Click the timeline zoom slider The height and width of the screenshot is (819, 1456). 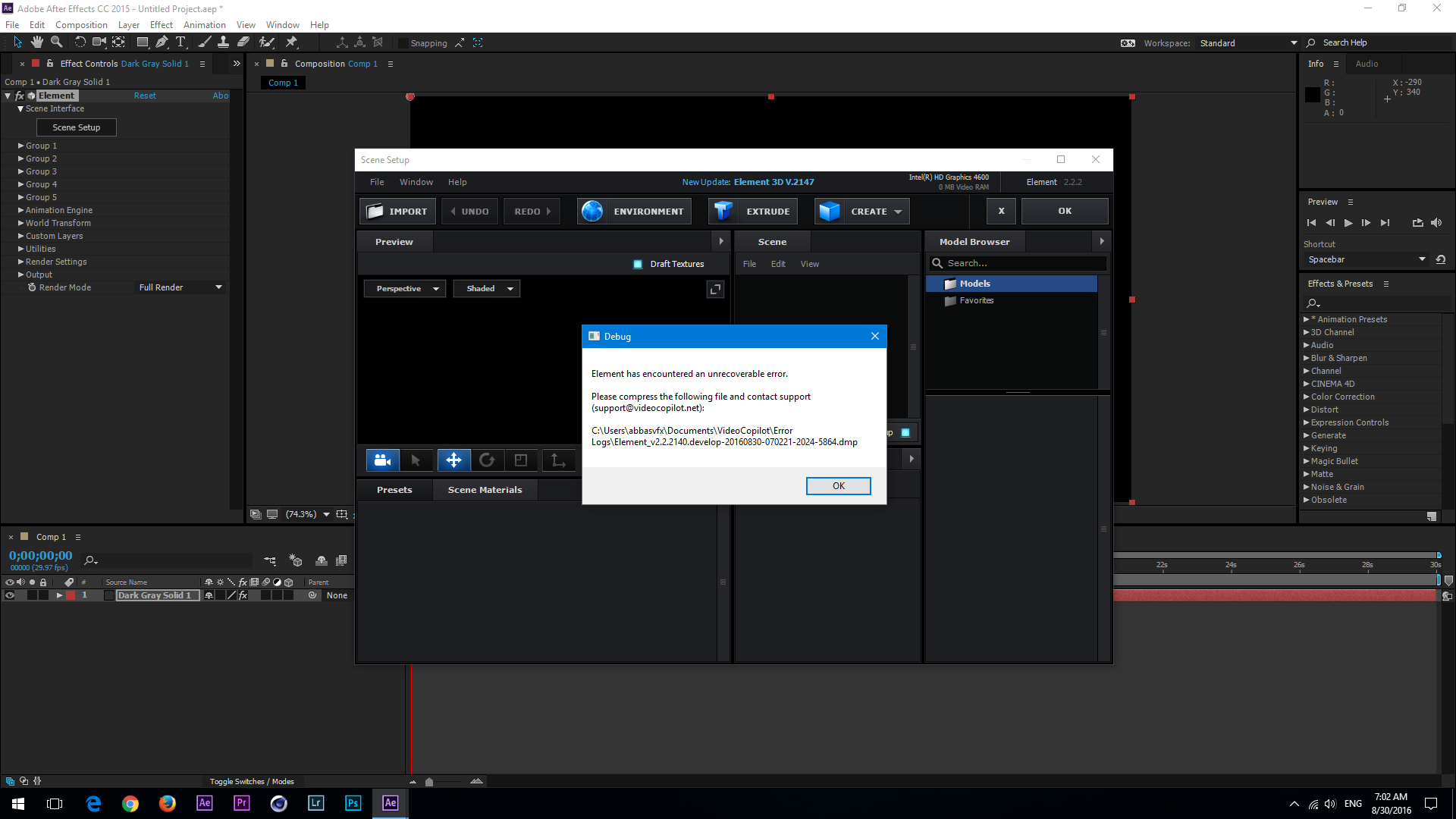[x=429, y=782]
